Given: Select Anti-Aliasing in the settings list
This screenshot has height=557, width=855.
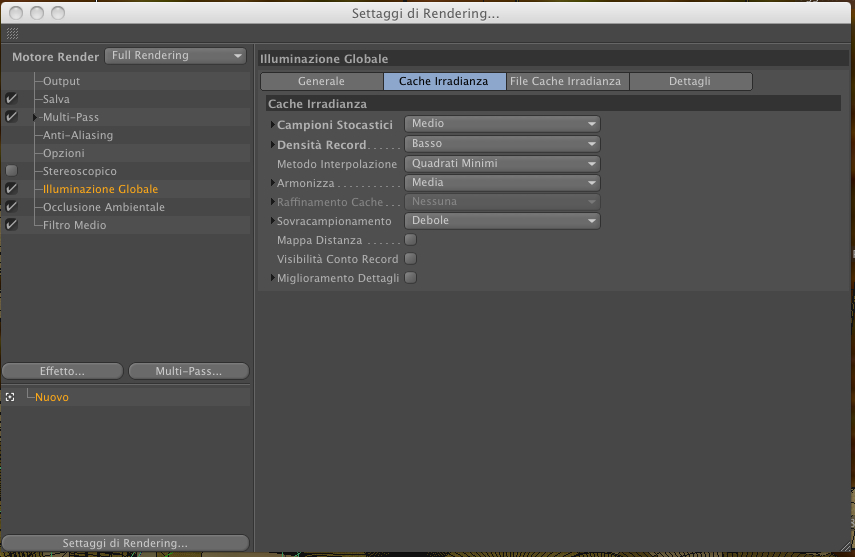Looking at the screenshot, I should (x=78, y=135).
